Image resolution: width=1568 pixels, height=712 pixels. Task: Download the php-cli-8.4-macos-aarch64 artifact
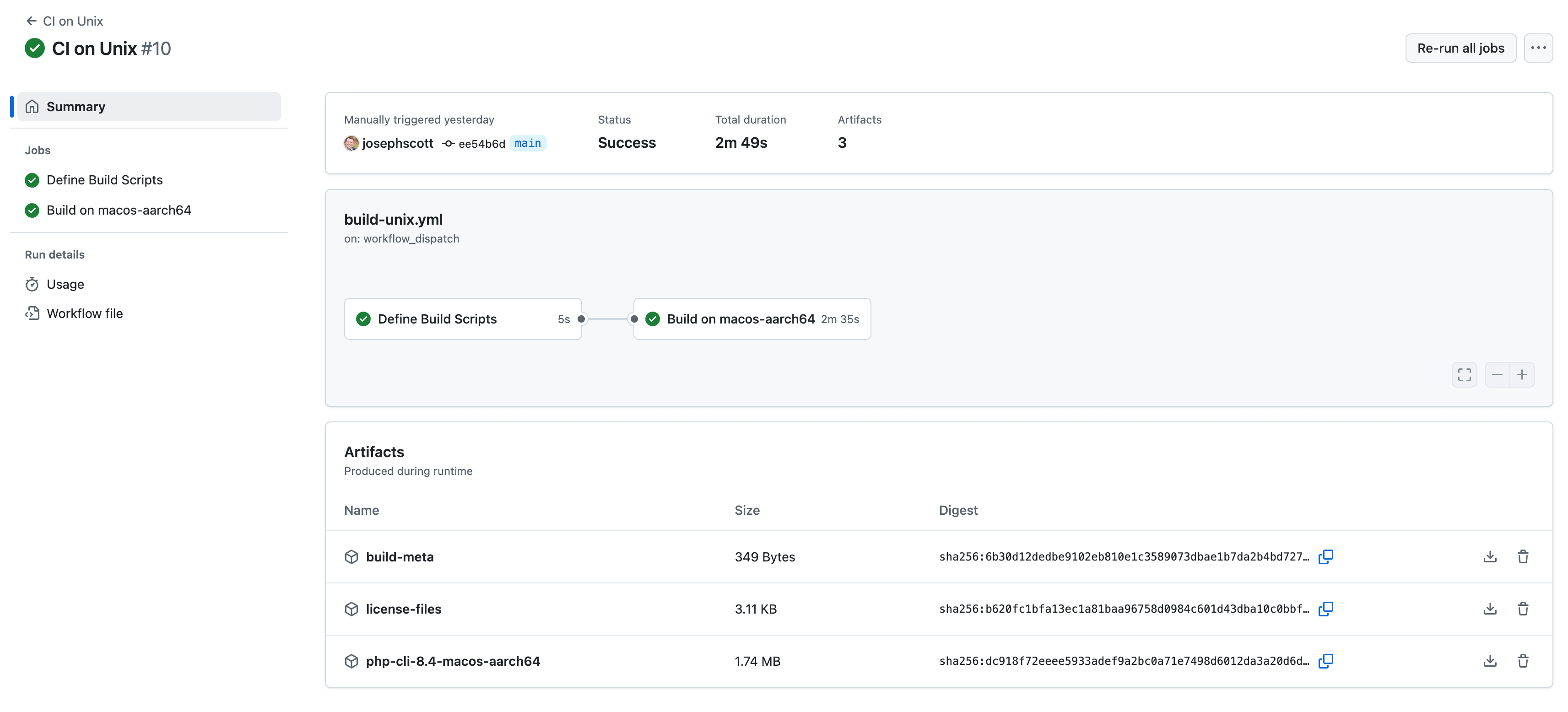click(1489, 661)
